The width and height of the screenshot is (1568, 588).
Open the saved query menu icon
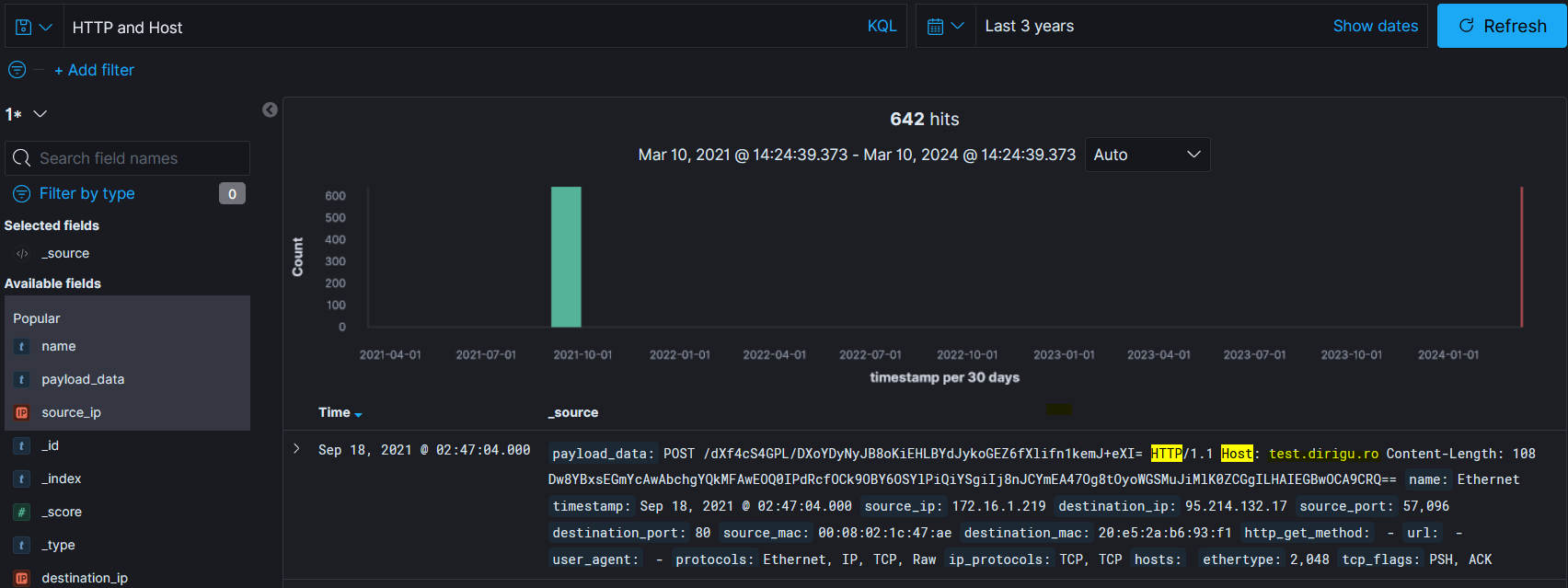coord(33,27)
